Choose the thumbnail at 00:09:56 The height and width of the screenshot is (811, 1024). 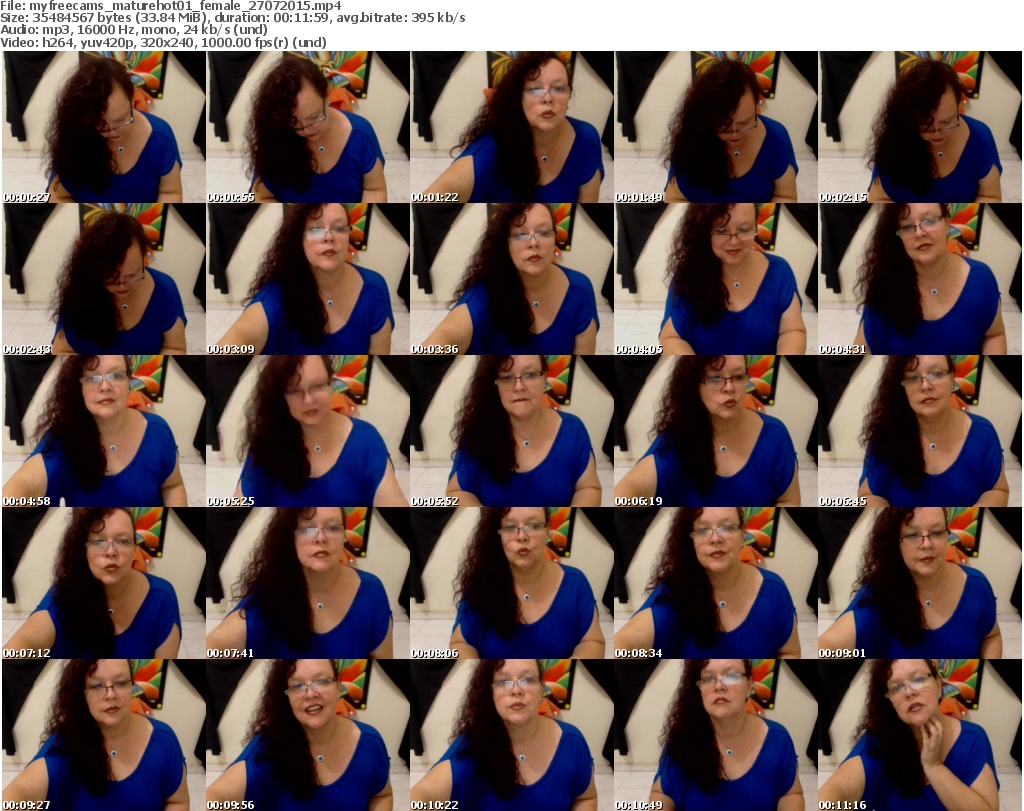(308, 735)
